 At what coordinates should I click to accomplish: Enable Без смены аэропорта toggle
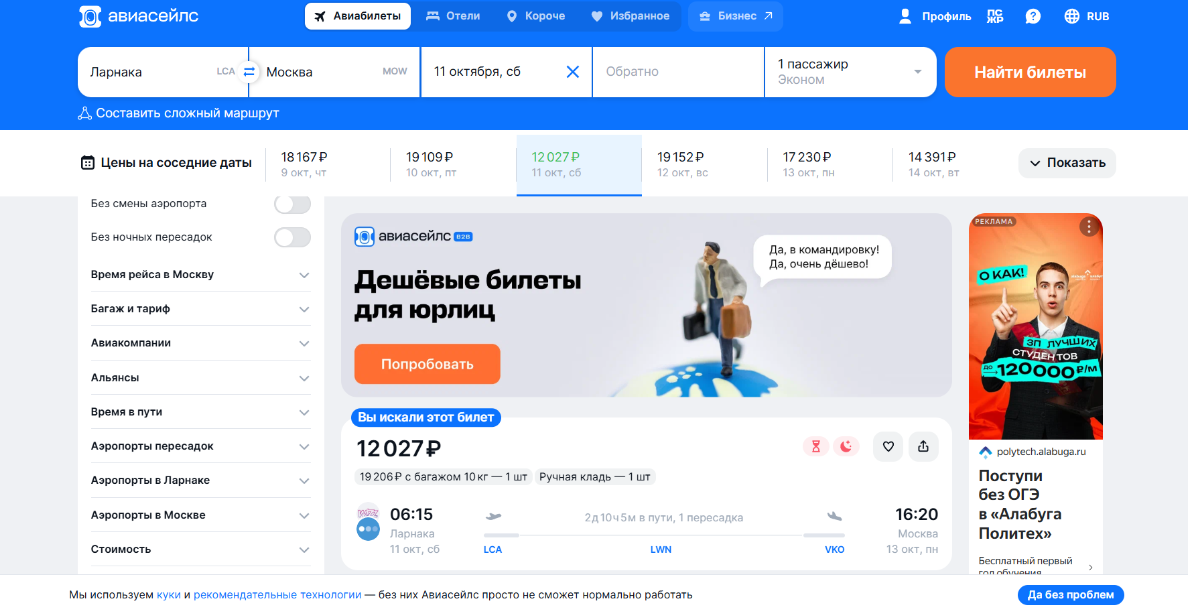[x=292, y=204]
